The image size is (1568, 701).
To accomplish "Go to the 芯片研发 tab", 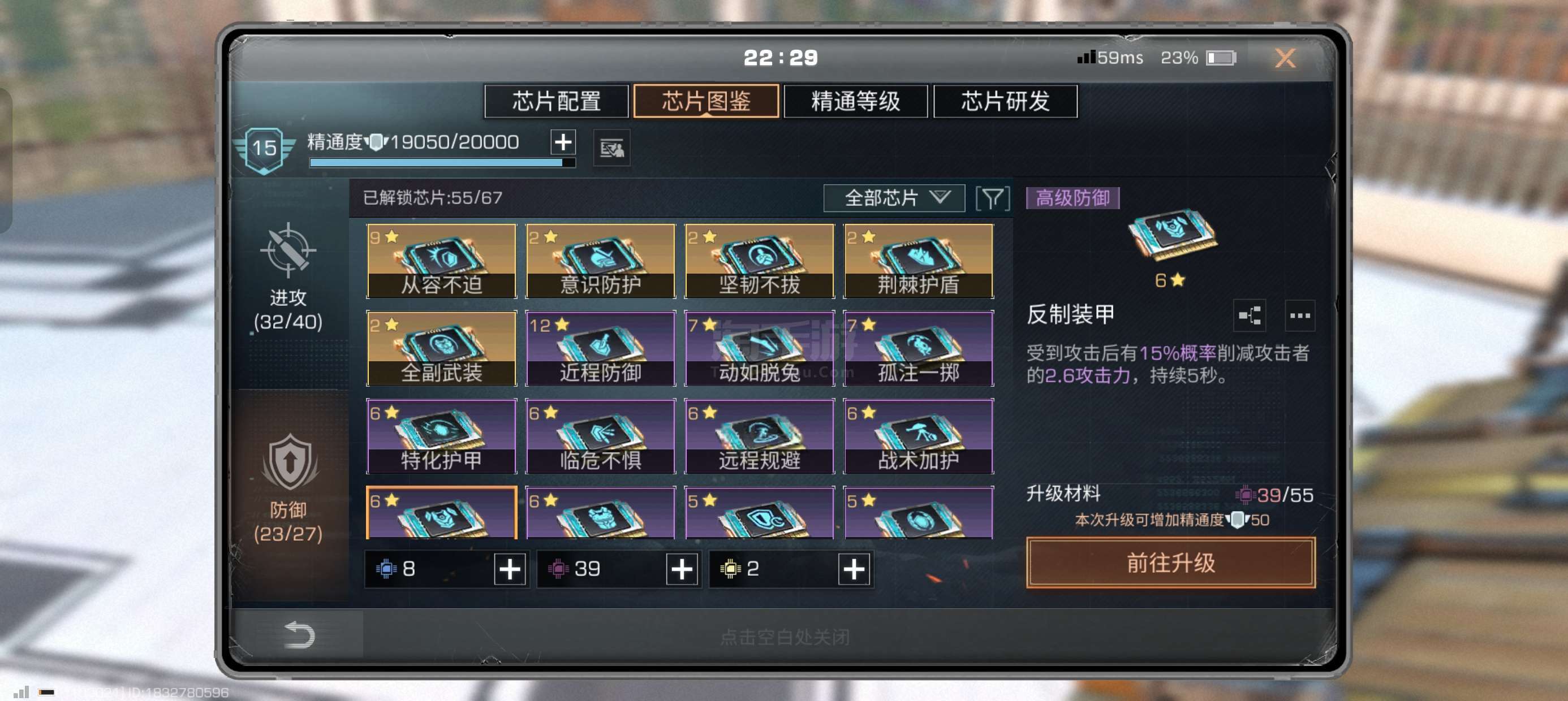I will pyautogui.click(x=1005, y=101).
